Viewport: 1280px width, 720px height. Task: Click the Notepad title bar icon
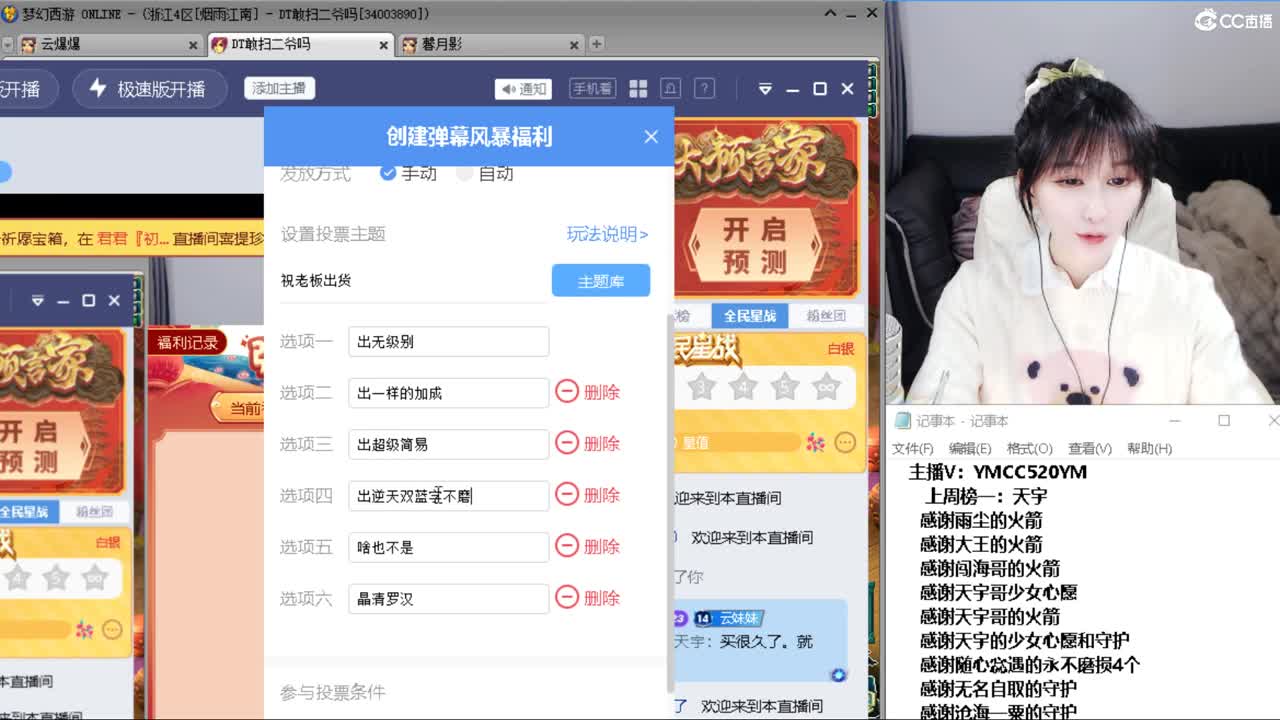coord(902,421)
